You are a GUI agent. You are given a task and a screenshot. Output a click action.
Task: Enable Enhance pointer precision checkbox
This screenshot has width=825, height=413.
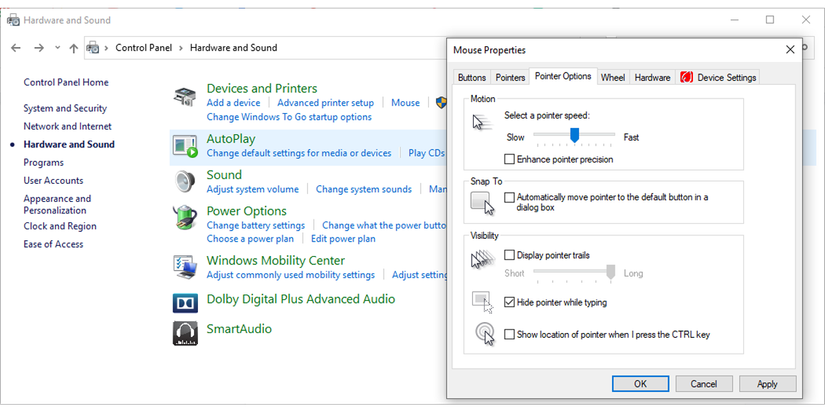[x=510, y=159]
